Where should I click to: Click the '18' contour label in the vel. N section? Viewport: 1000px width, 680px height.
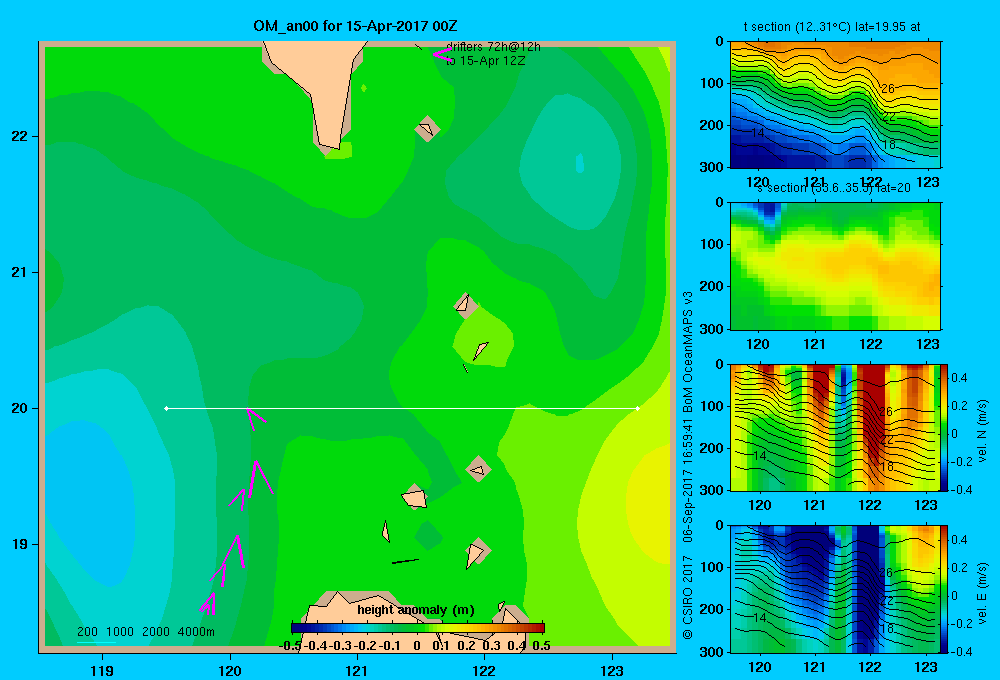tap(887, 467)
